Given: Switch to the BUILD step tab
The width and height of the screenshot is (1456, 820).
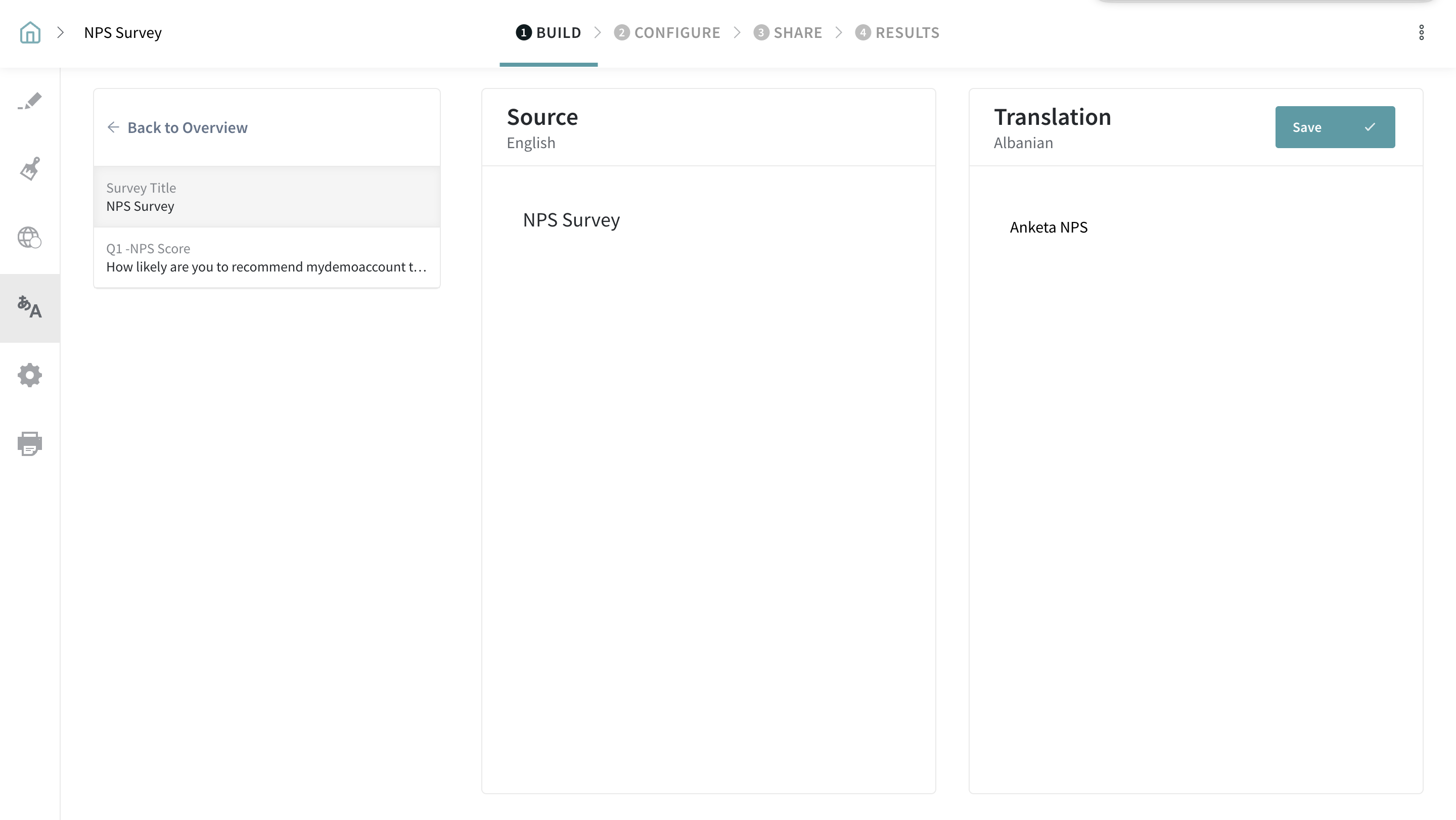Looking at the screenshot, I should click(x=548, y=33).
